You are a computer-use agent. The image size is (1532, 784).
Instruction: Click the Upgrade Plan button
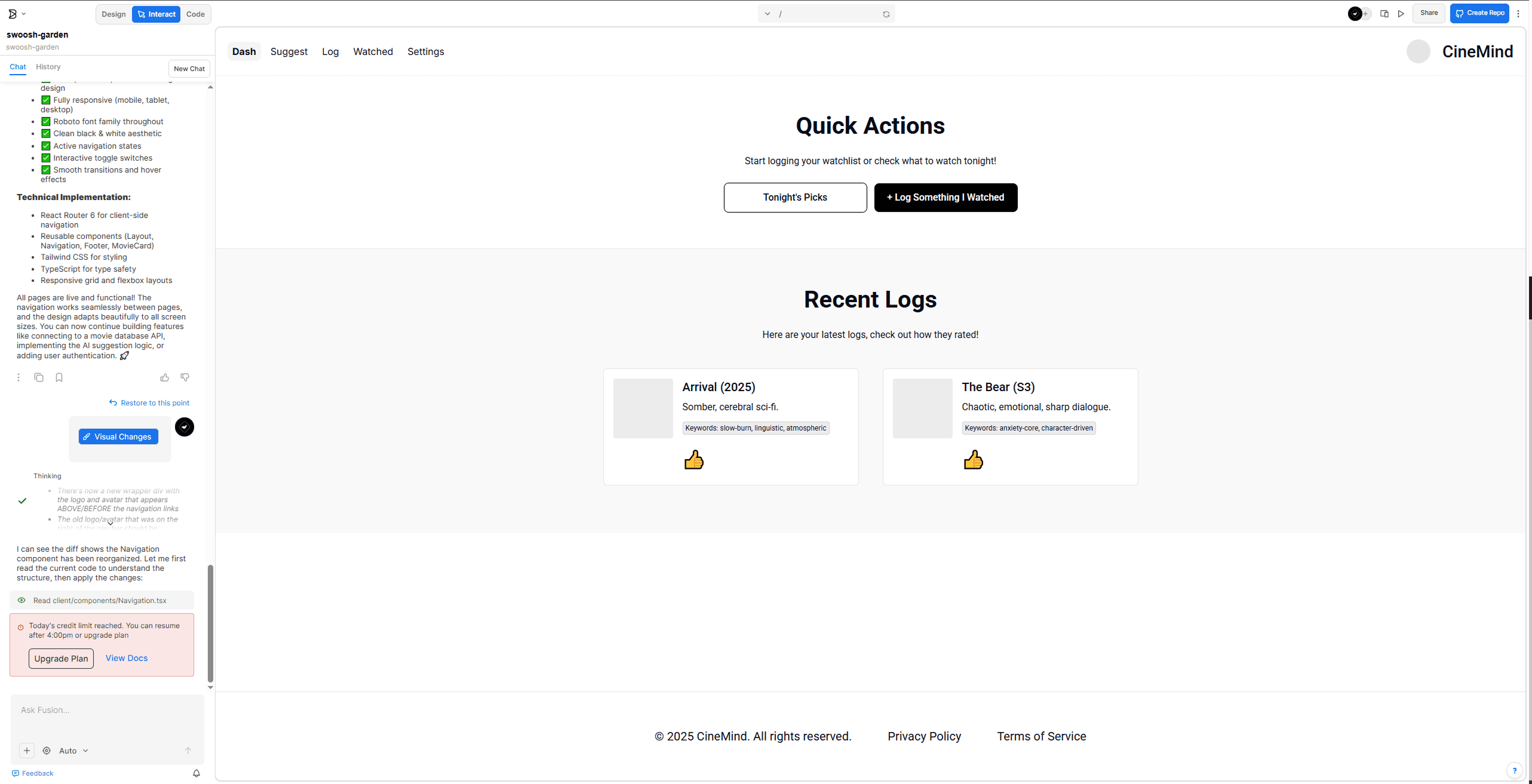[61, 659]
